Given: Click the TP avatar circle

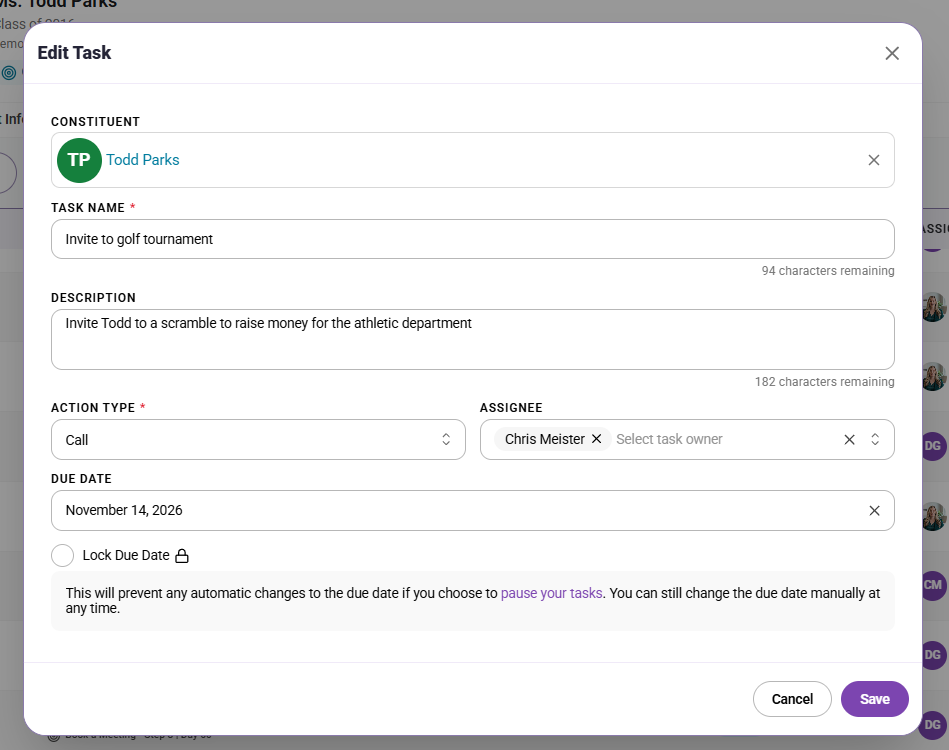Looking at the screenshot, I should point(79,160).
